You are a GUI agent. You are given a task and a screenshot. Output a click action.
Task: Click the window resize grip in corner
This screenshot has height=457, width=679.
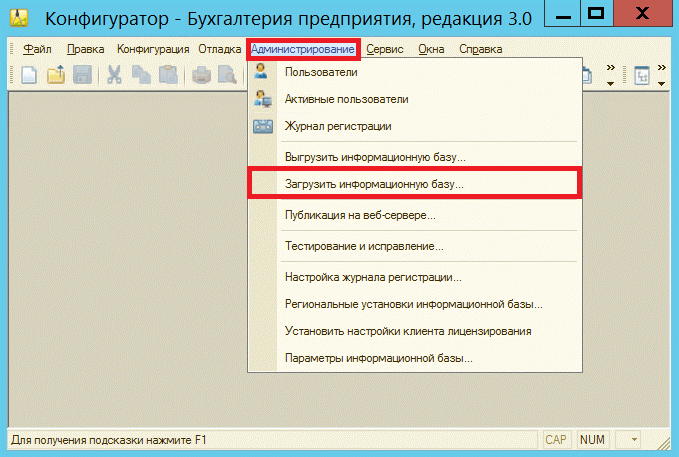point(664,444)
